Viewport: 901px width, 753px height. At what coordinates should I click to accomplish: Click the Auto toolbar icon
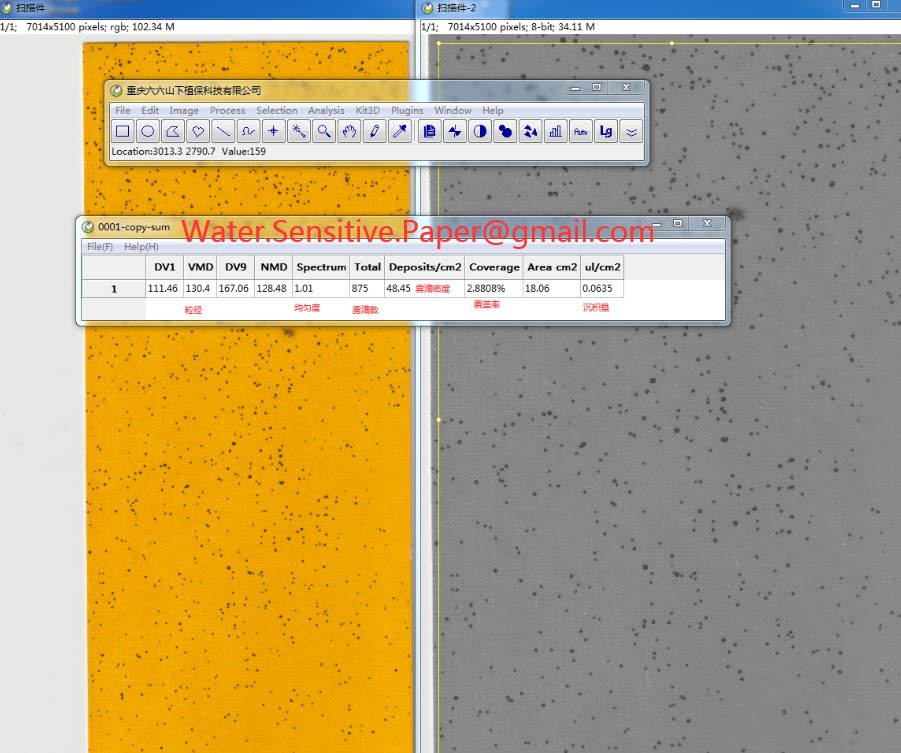(x=581, y=132)
